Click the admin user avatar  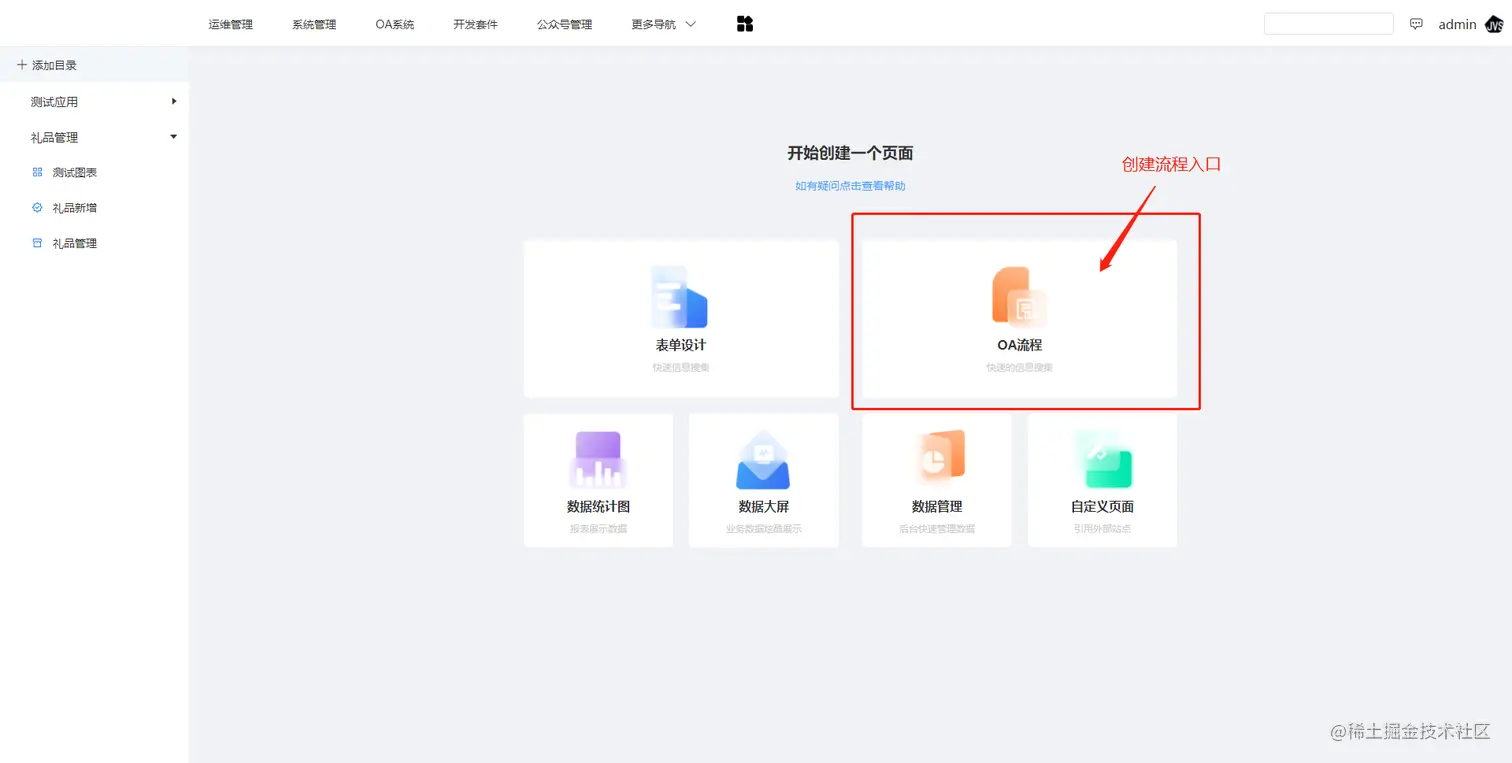coord(1494,24)
